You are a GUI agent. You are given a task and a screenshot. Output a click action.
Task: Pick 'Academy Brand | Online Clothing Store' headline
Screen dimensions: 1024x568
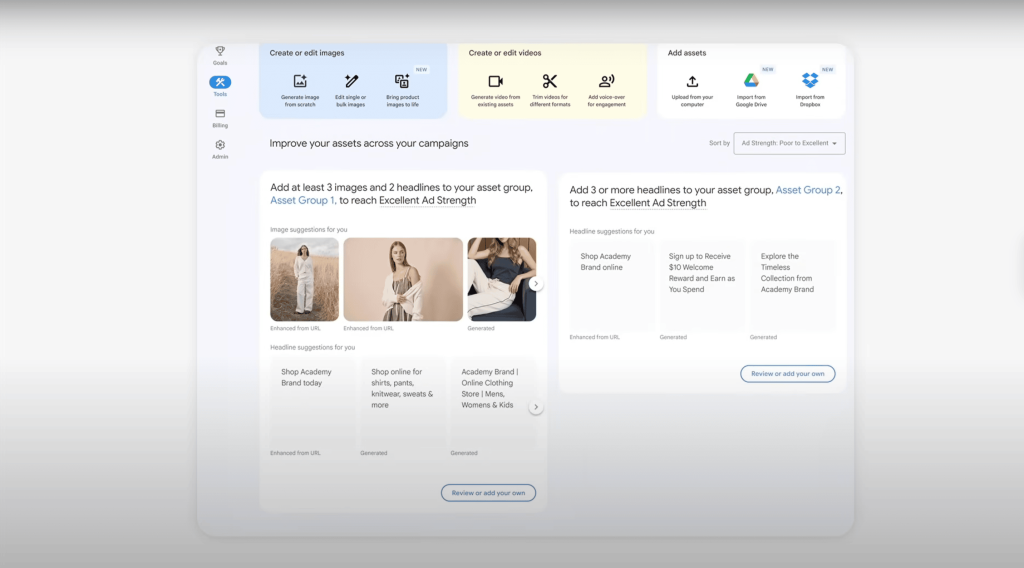click(492, 402)
